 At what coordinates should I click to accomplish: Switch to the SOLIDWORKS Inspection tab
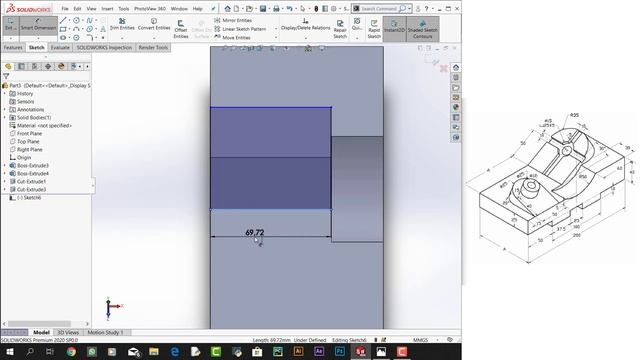click(104, 47)
